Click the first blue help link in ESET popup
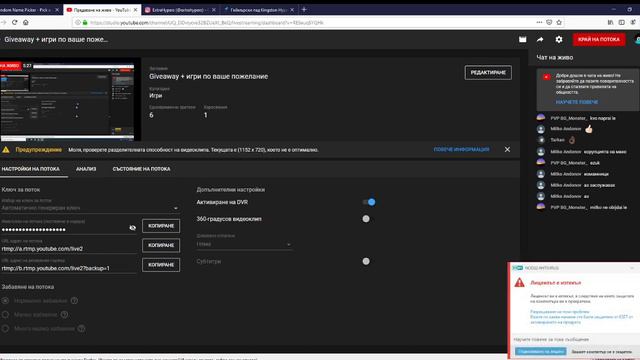This screenshot has height=360, width=640. pyautogui.click(x=559, y=312)
